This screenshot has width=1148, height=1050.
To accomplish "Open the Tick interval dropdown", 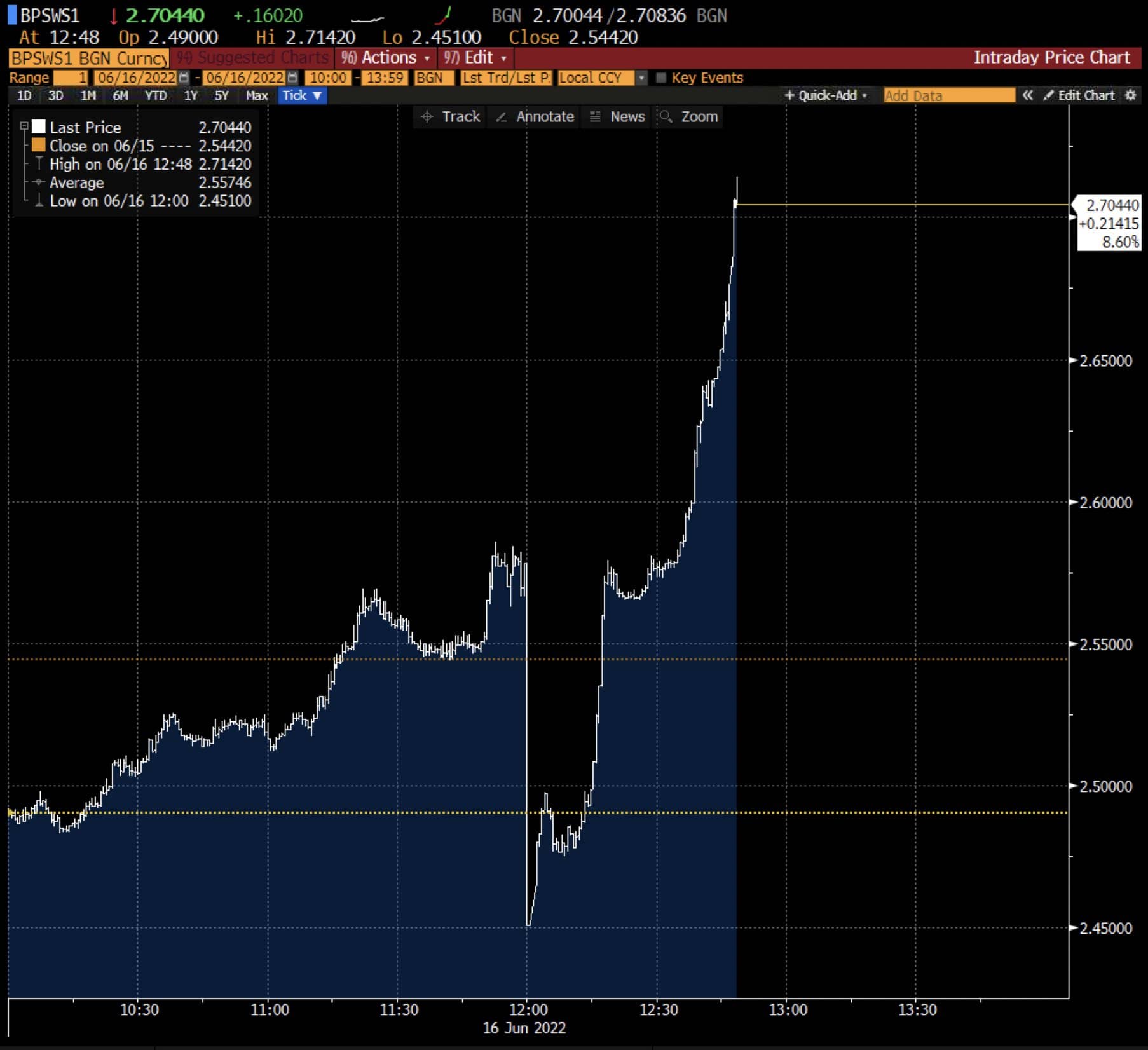I will click(302, 95).
